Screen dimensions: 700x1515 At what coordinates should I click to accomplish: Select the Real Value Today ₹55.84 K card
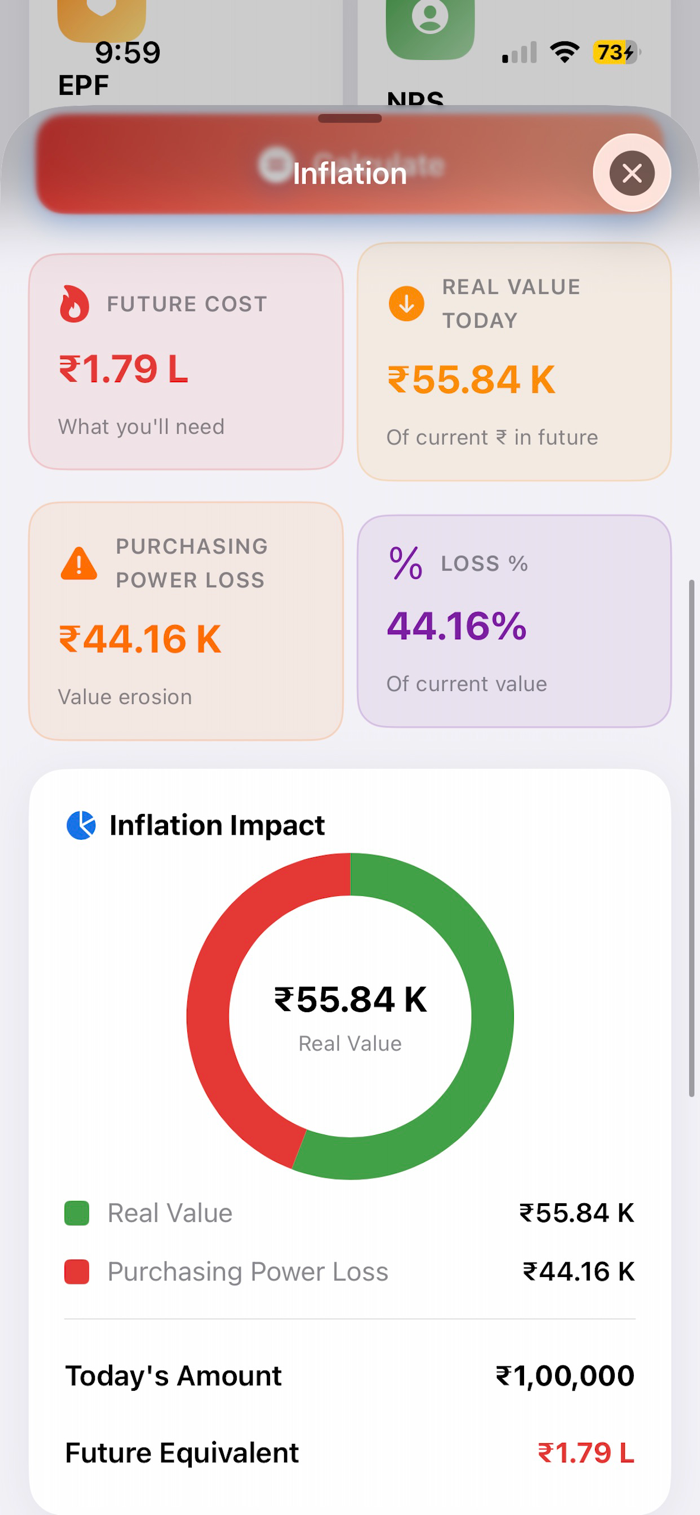pyautogui.click(x=514, y=362)
